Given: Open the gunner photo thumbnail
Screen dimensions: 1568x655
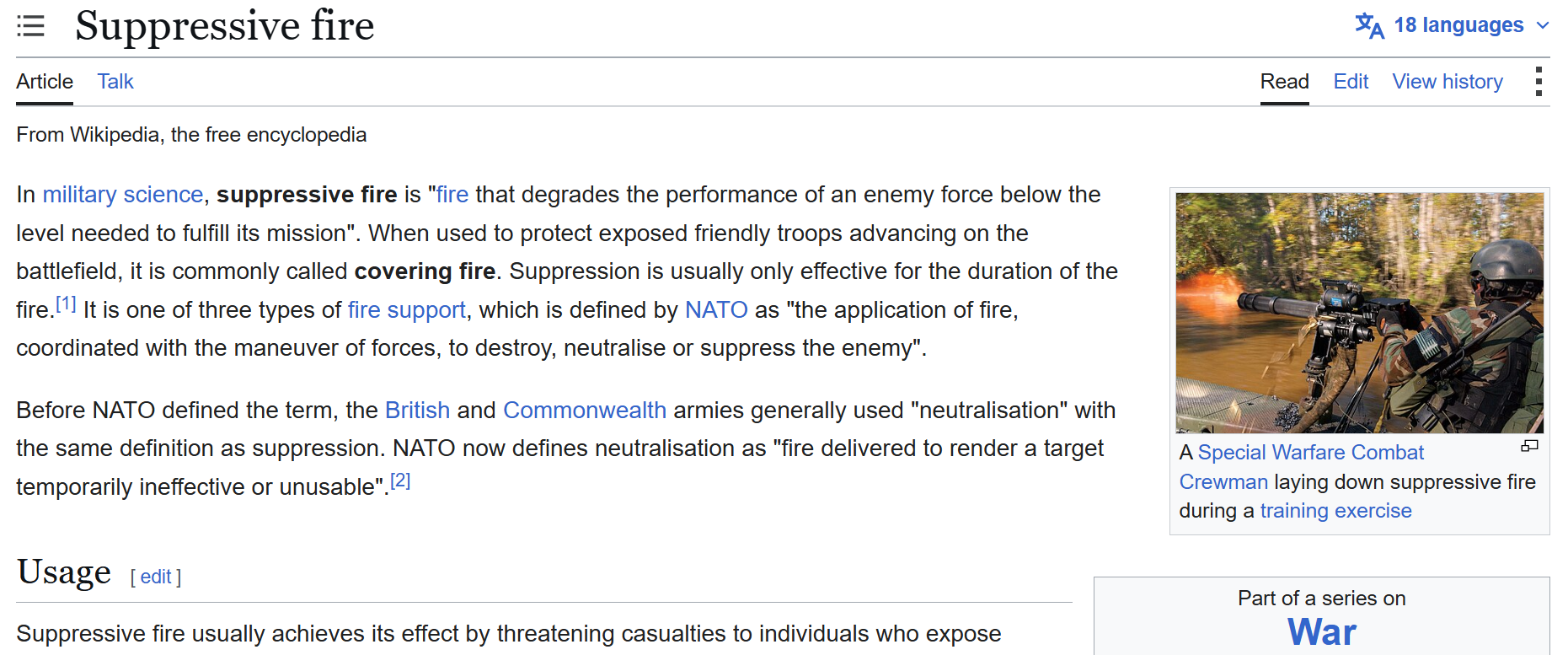Looking at the screenshot, I should (x=1359, y=313).
